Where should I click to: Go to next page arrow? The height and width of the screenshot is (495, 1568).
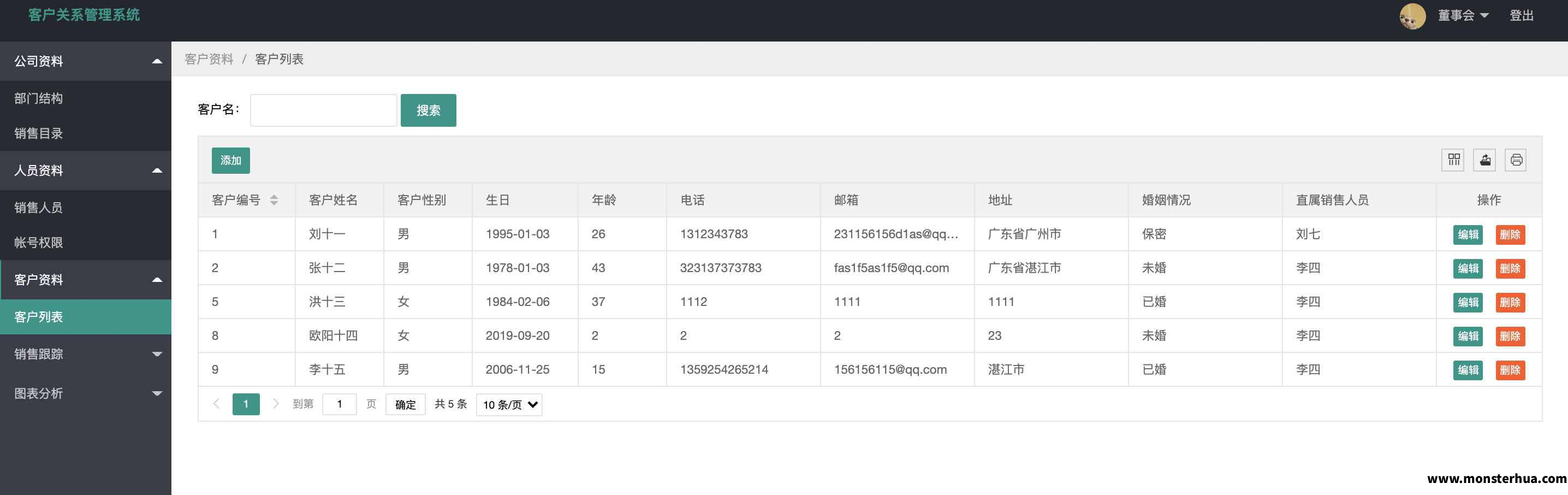275,404
